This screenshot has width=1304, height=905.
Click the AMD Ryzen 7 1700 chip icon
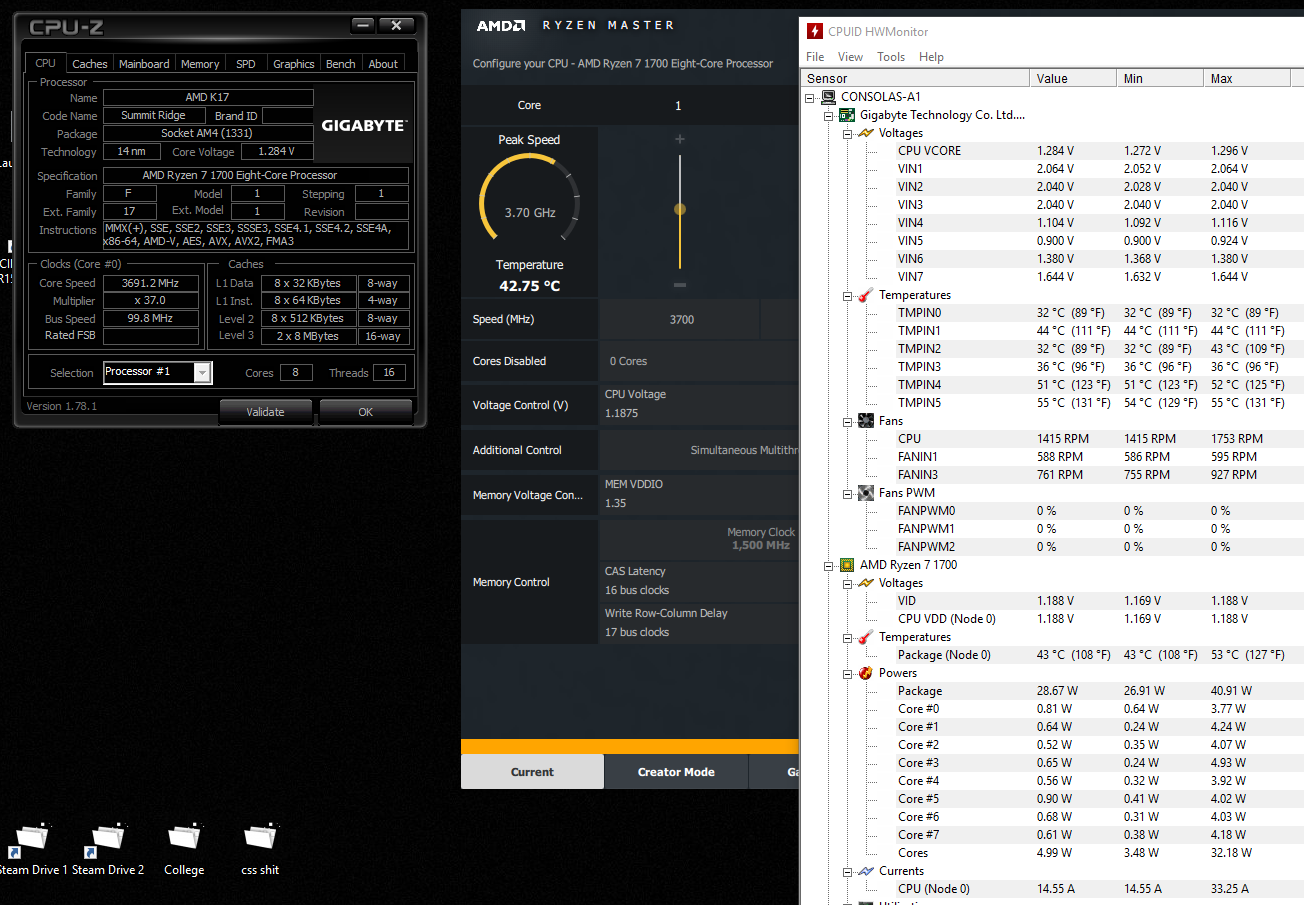click(x=846, y=565)
